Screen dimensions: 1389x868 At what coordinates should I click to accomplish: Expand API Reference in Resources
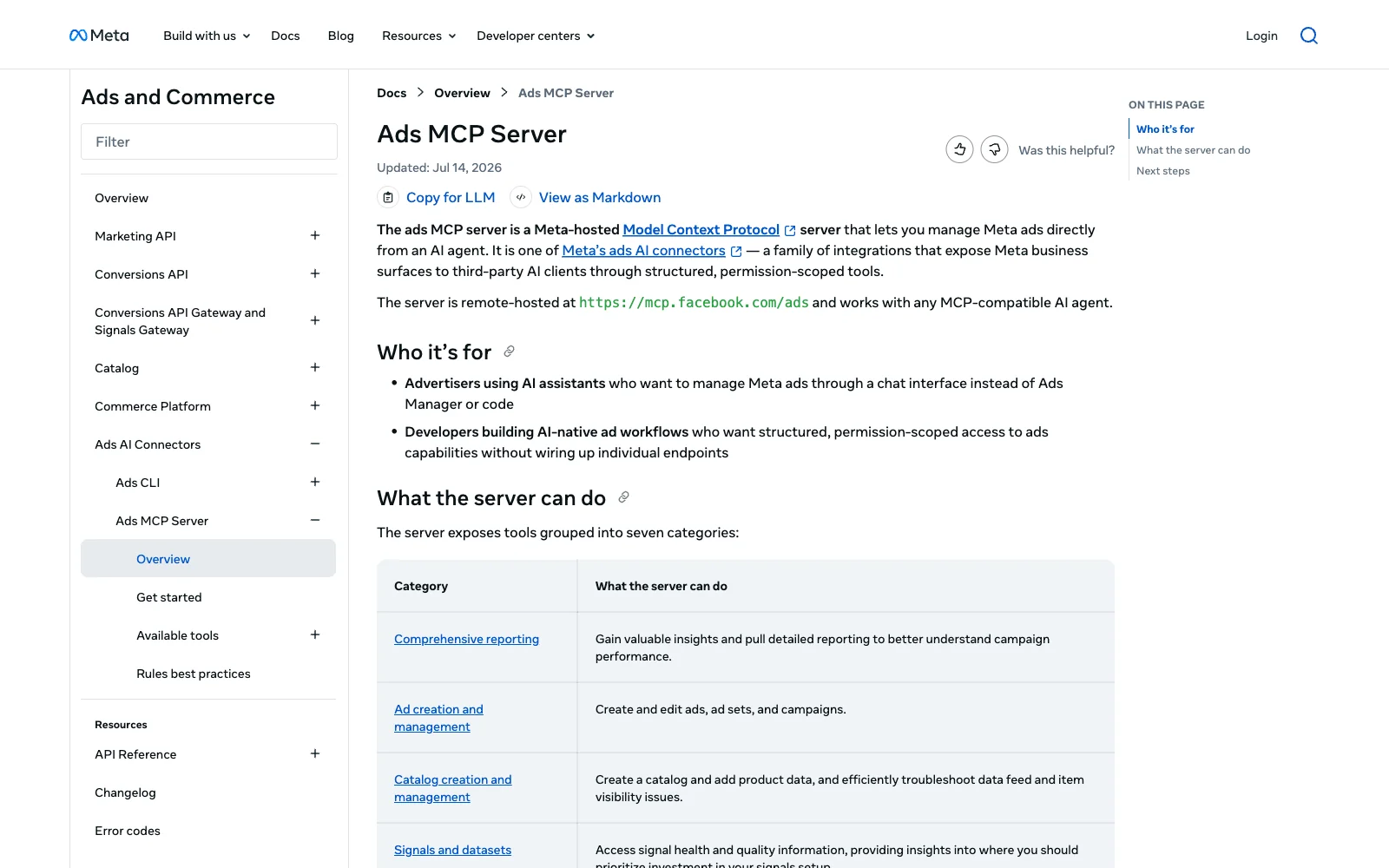pos(315,753)
